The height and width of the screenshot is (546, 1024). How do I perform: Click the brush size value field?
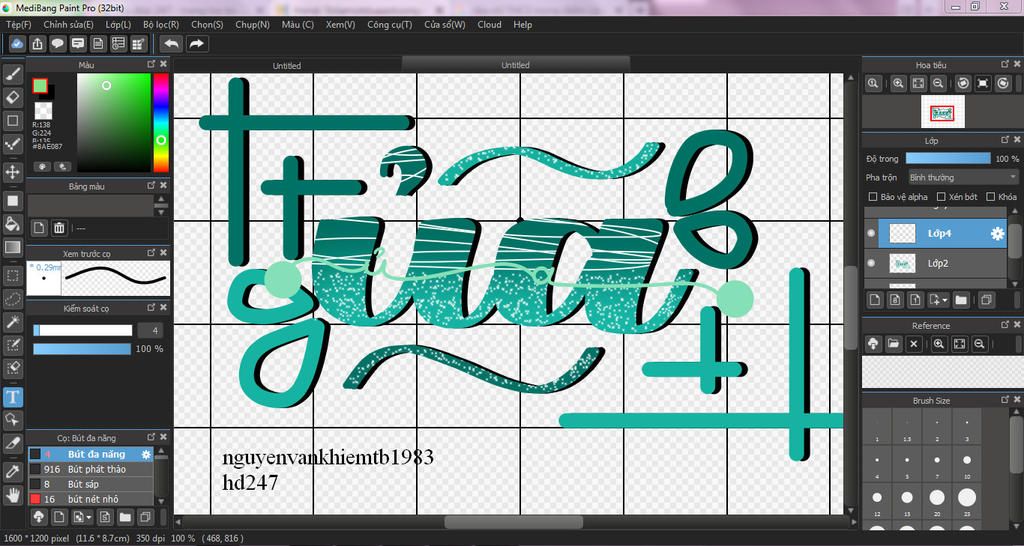pyautogui.click(x=150, y=331)
